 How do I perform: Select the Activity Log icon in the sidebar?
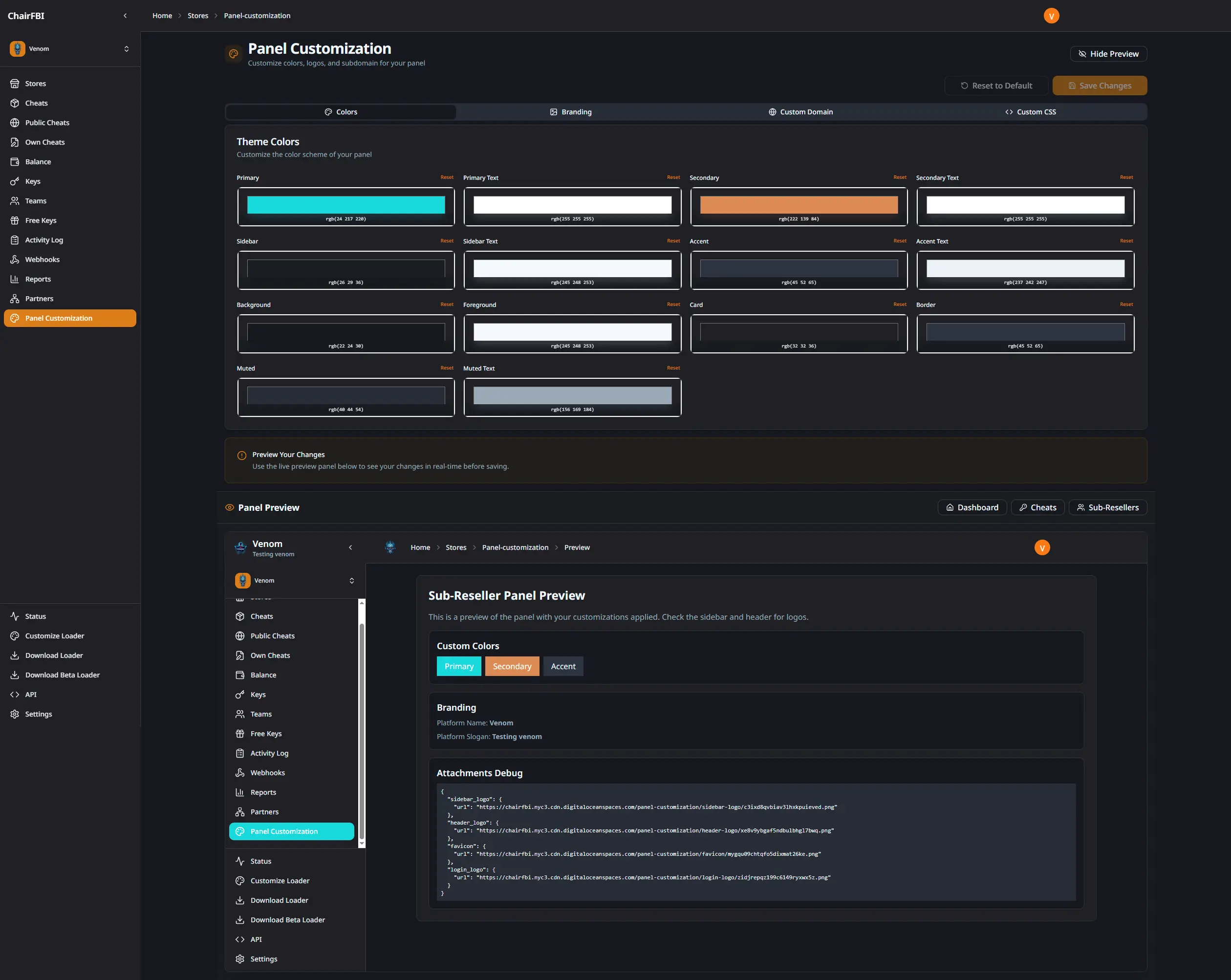click(15, 240)
